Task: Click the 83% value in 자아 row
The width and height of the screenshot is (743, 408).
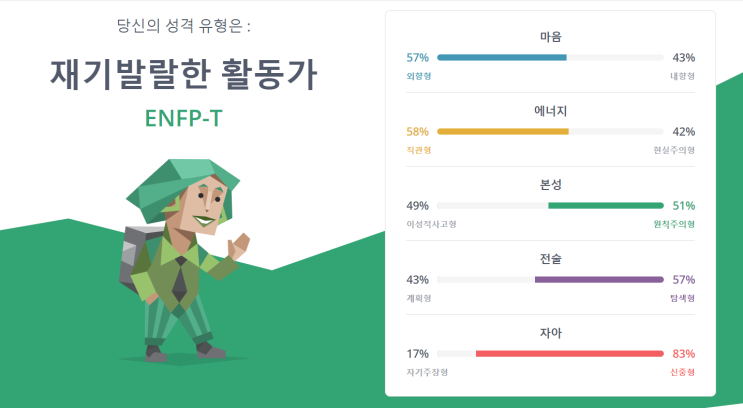Action: pyautogui.click(x=684, y=354)
